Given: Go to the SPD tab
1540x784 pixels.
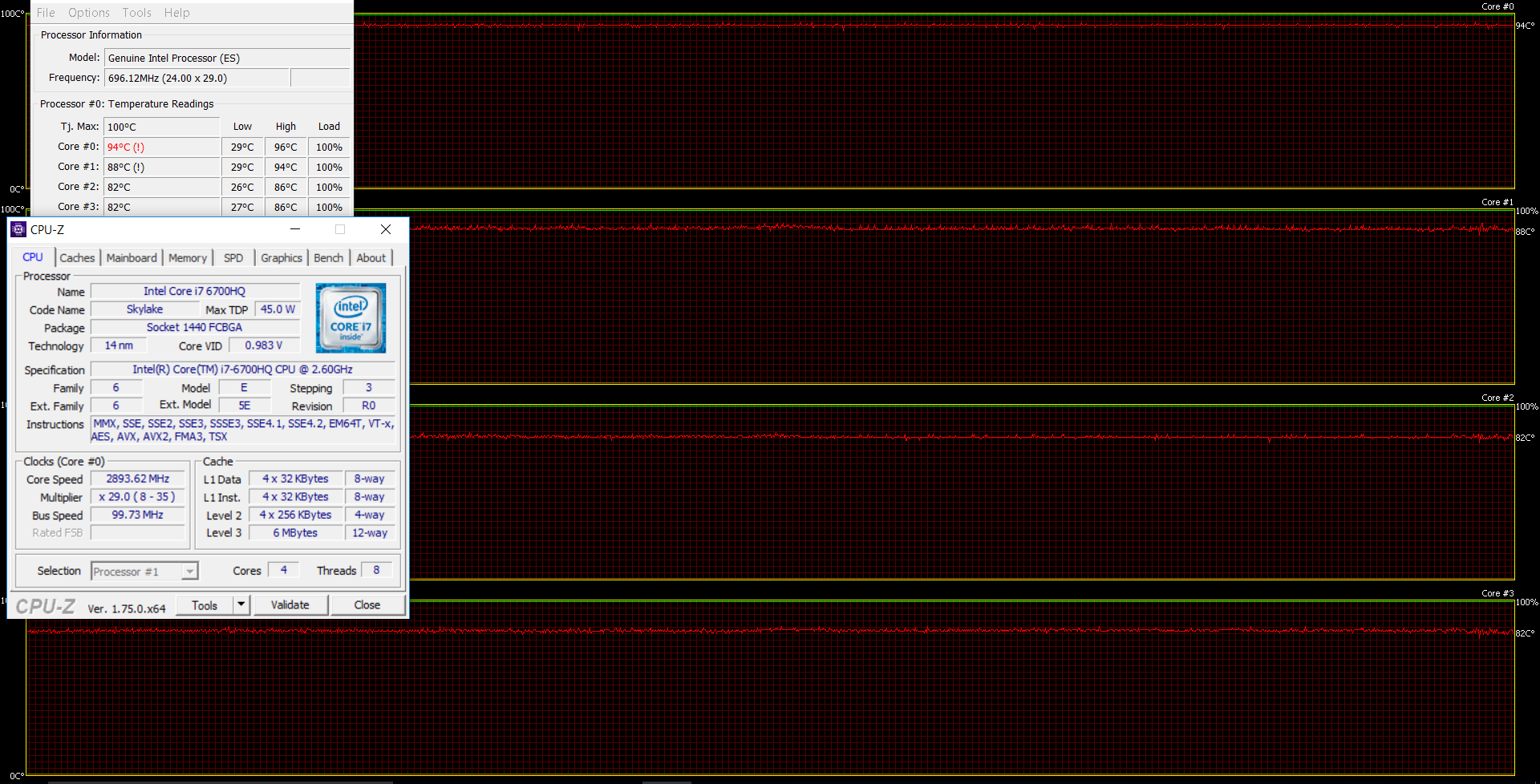Looking at the screenshot, I should [233, 258].
